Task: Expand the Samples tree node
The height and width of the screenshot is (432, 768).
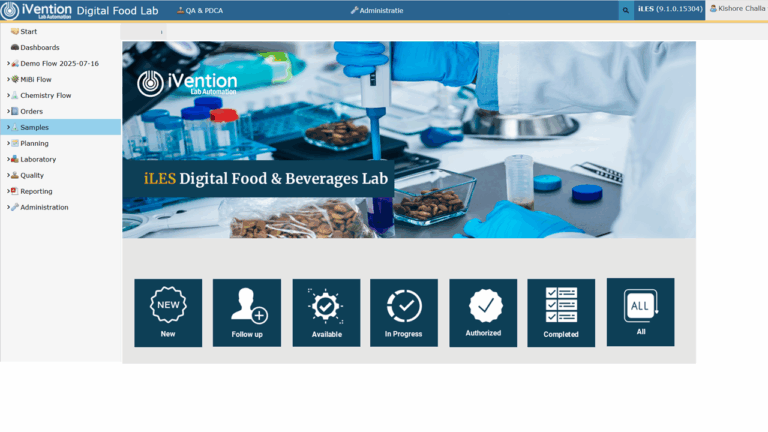Action: coord(8,127)
